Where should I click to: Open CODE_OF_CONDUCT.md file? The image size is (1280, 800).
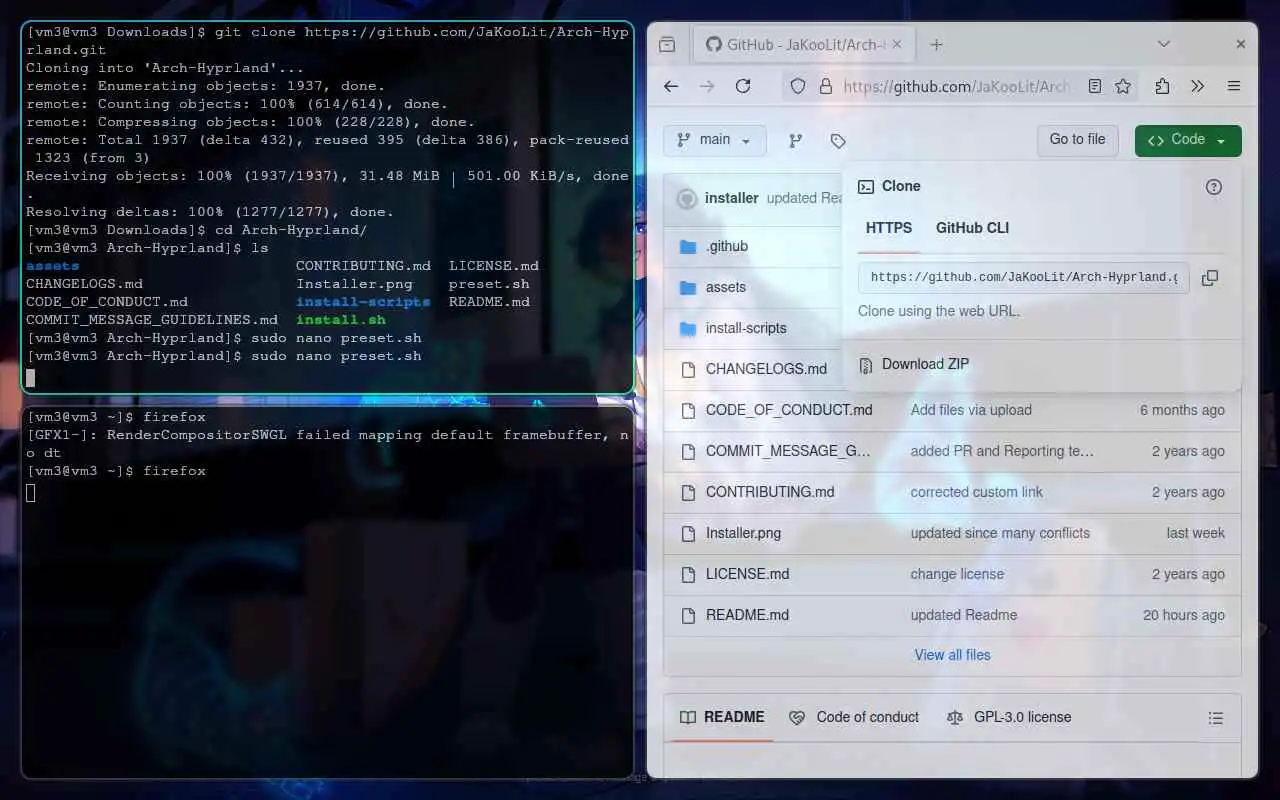tap(789, 410)
